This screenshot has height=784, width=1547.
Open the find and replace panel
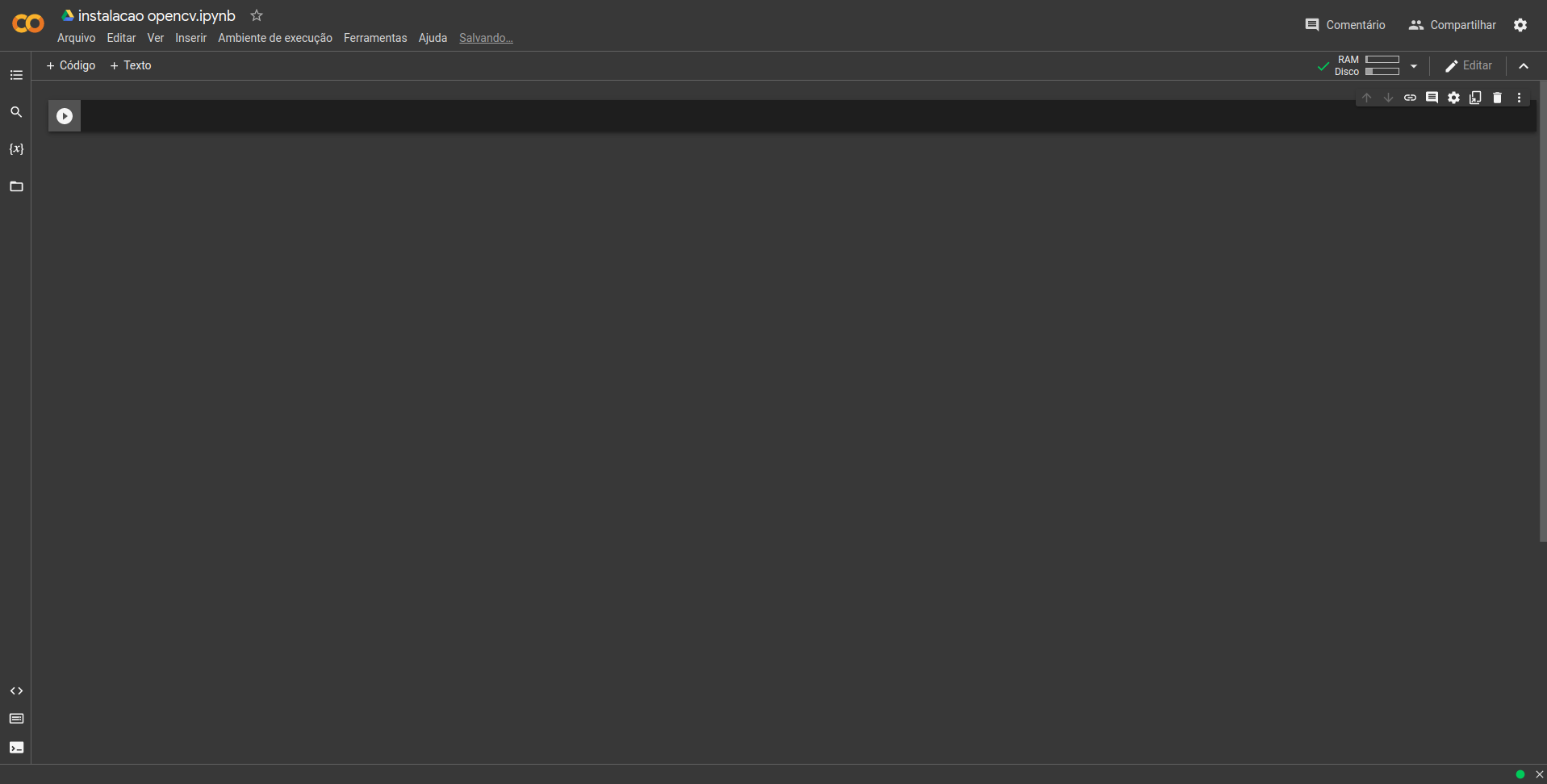click(16, 112)
